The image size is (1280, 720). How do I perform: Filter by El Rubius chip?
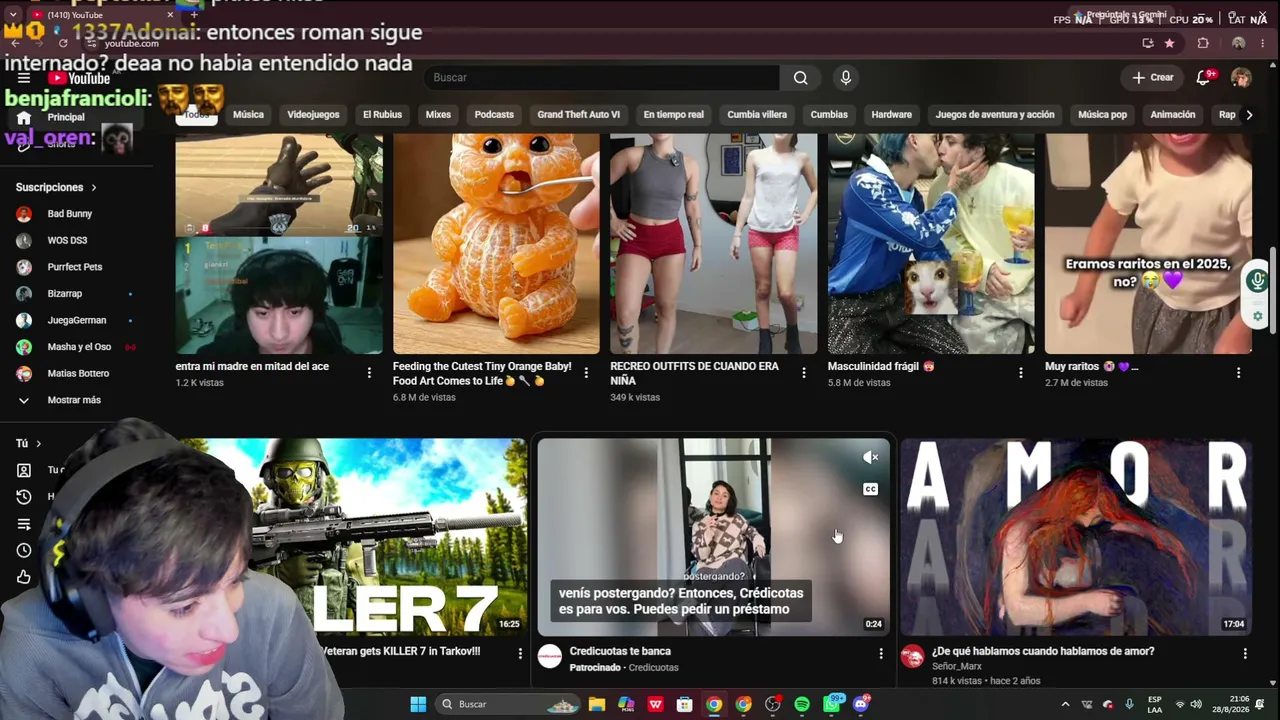pos(382,115)
